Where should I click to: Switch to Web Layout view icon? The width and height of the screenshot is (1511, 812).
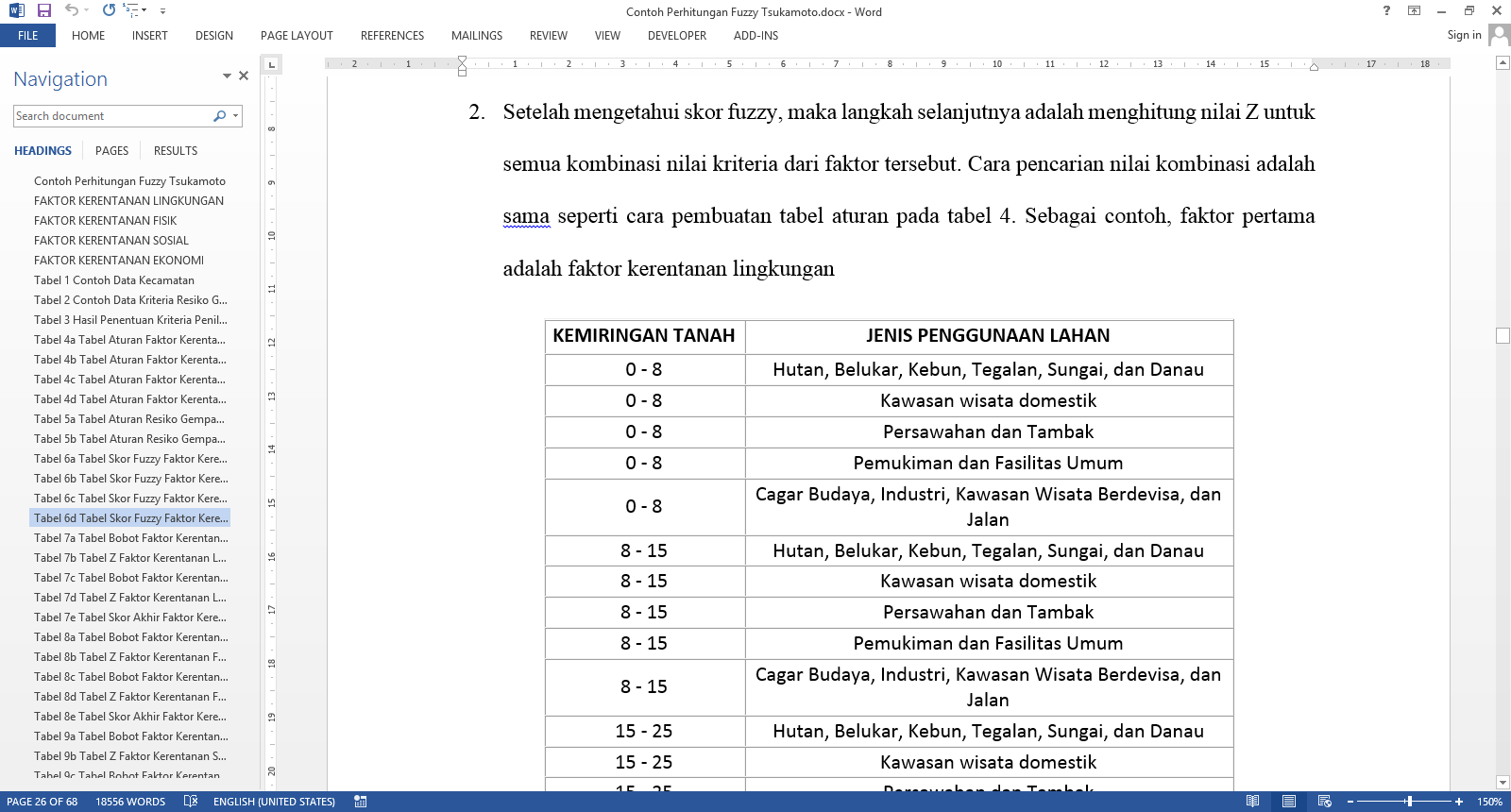1324,802
